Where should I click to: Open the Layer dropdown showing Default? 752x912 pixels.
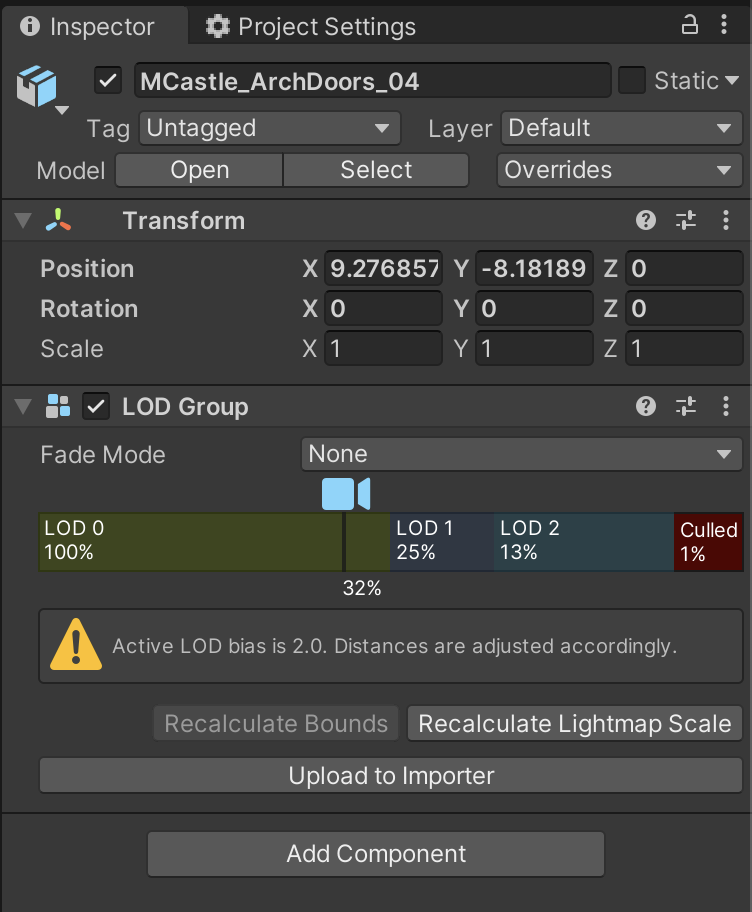620,128
